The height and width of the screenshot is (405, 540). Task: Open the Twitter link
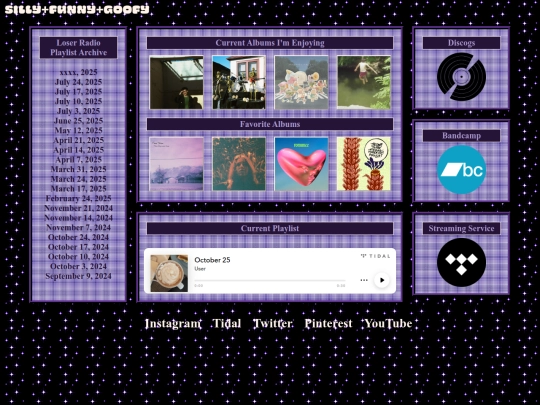[x=273, y=323]
